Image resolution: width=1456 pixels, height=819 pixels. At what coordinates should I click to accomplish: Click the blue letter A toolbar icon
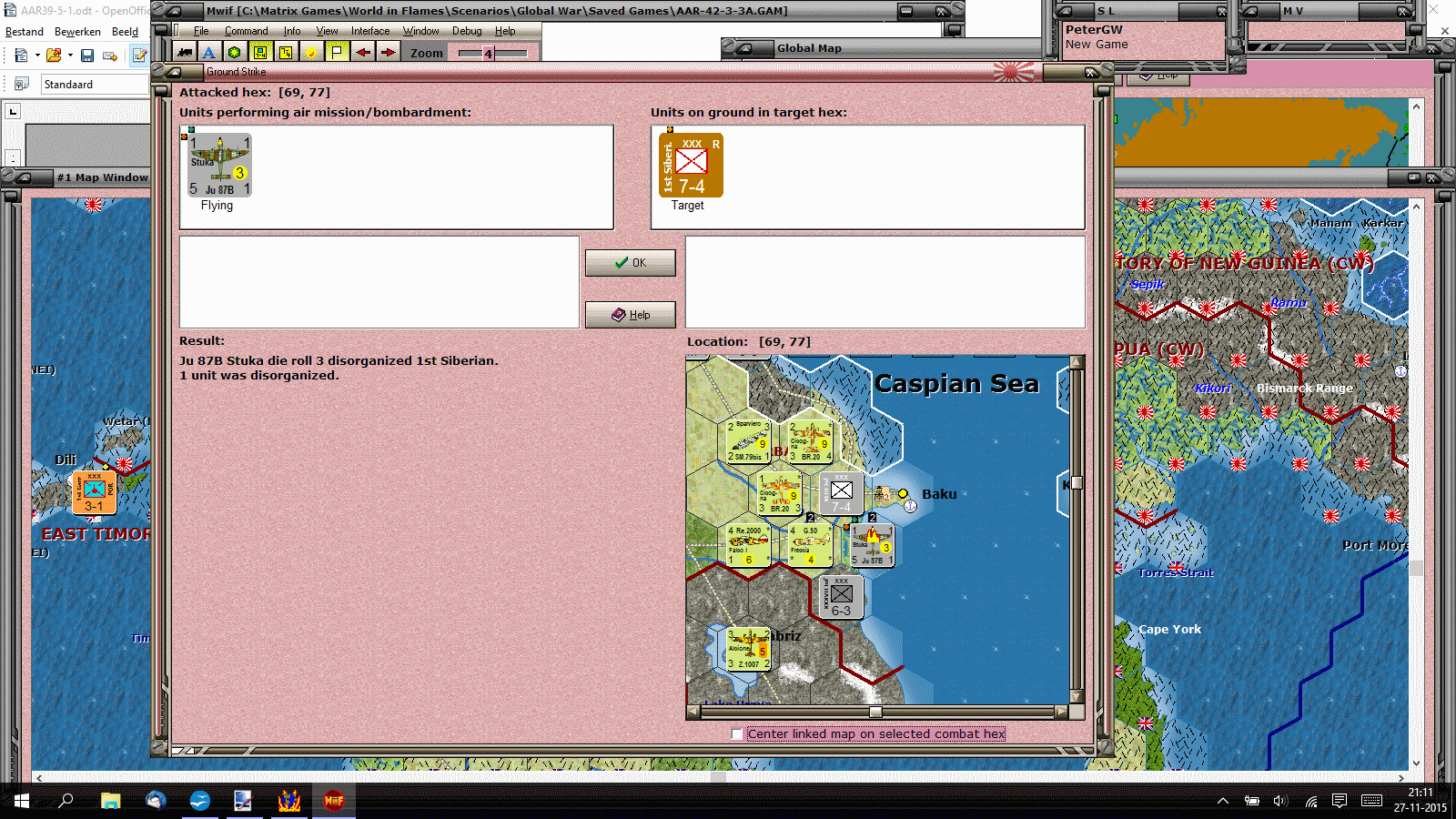pos(209,53)
